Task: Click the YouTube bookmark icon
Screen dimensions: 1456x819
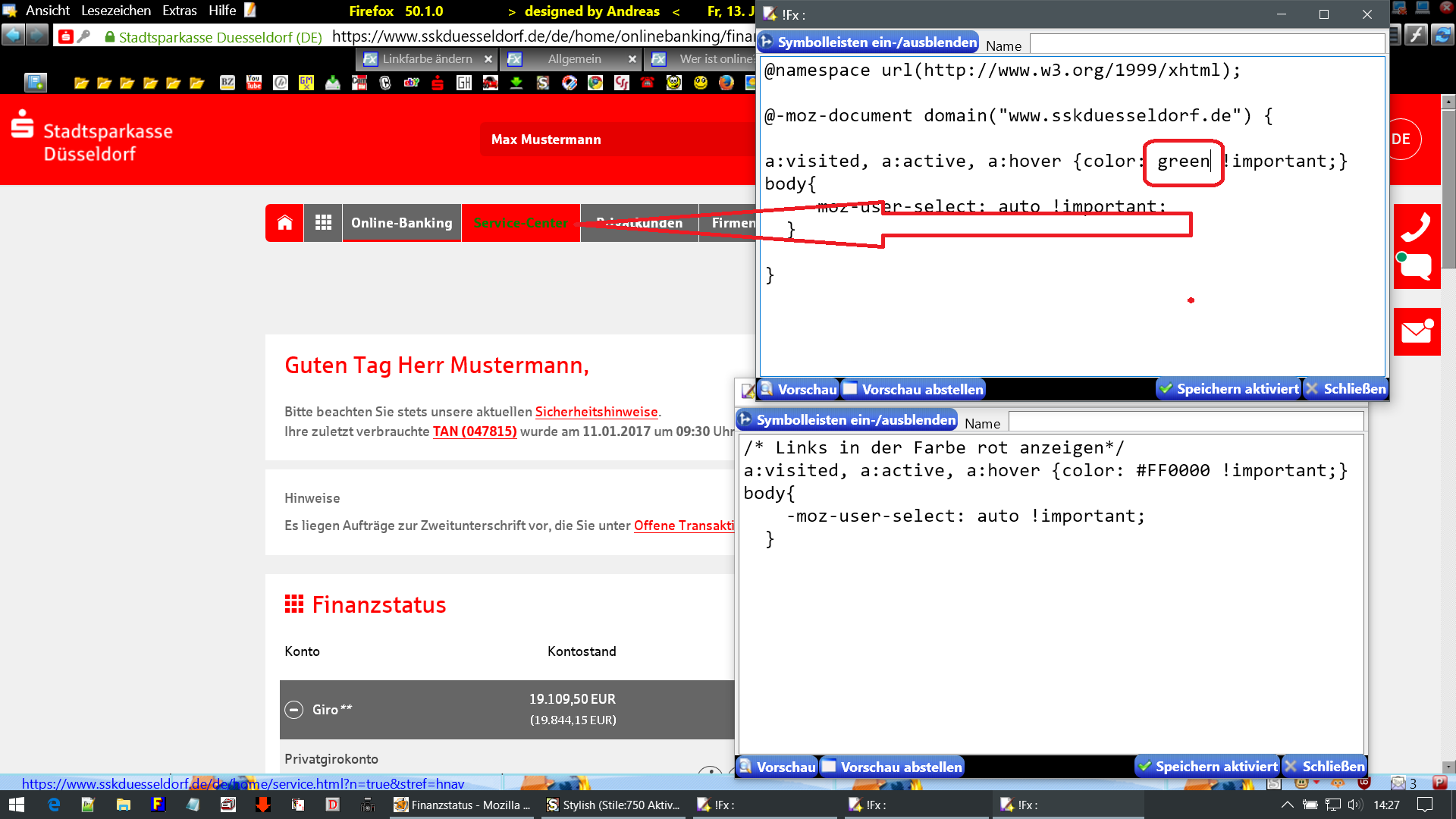Action: [254, 83]
